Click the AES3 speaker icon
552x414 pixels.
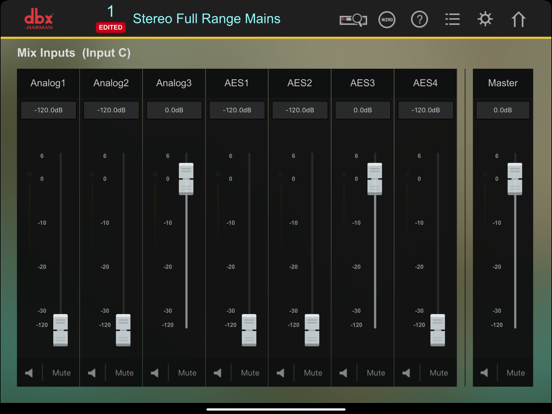pyautogui.click(x=344, y=373)
